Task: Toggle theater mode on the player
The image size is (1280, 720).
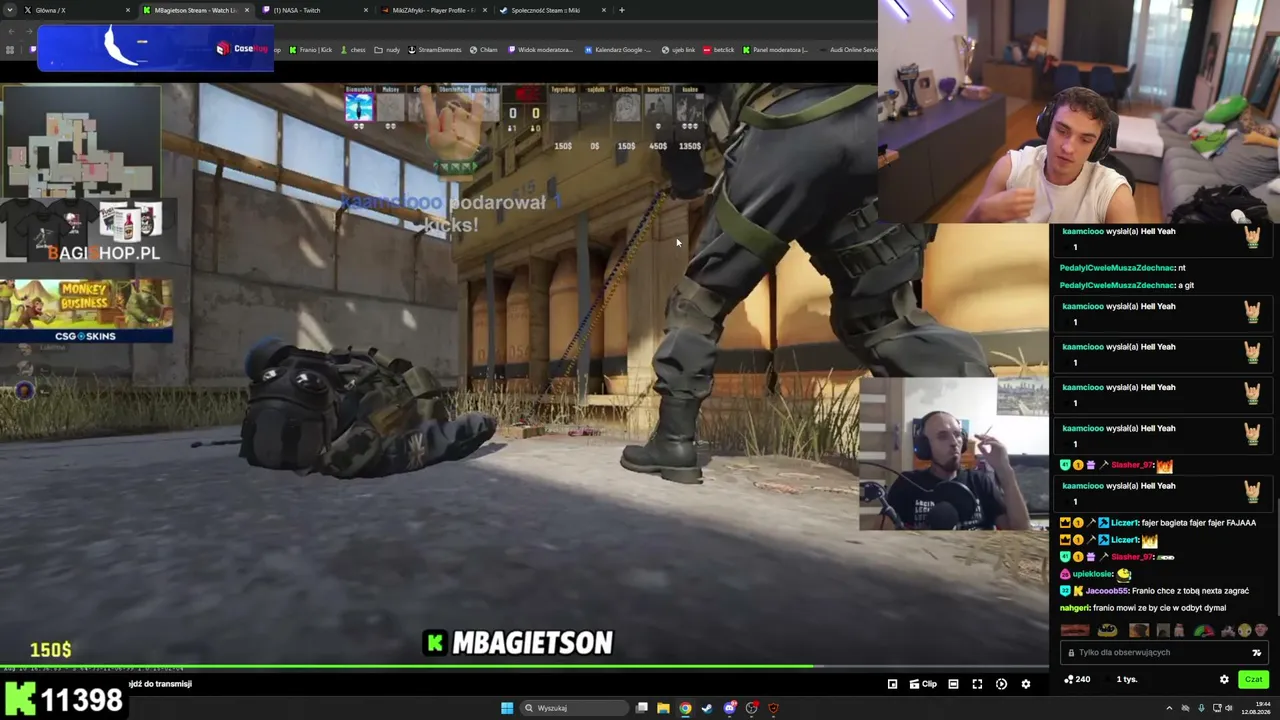Action: pos(953,684)
